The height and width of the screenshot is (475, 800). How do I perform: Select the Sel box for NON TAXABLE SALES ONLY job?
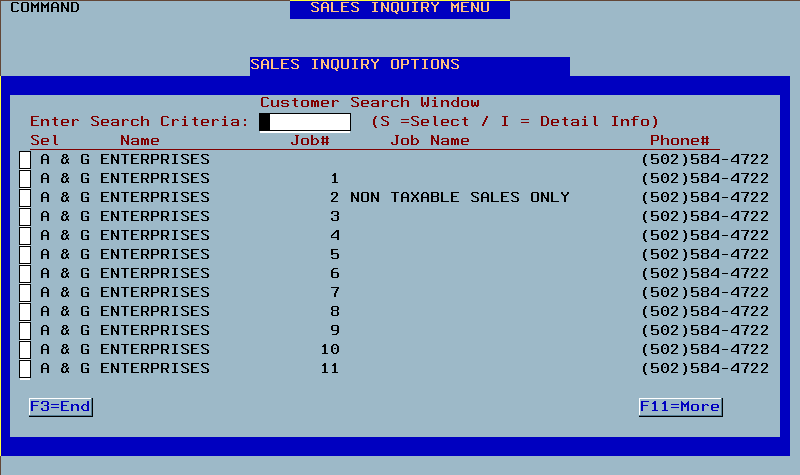[25, 197]
